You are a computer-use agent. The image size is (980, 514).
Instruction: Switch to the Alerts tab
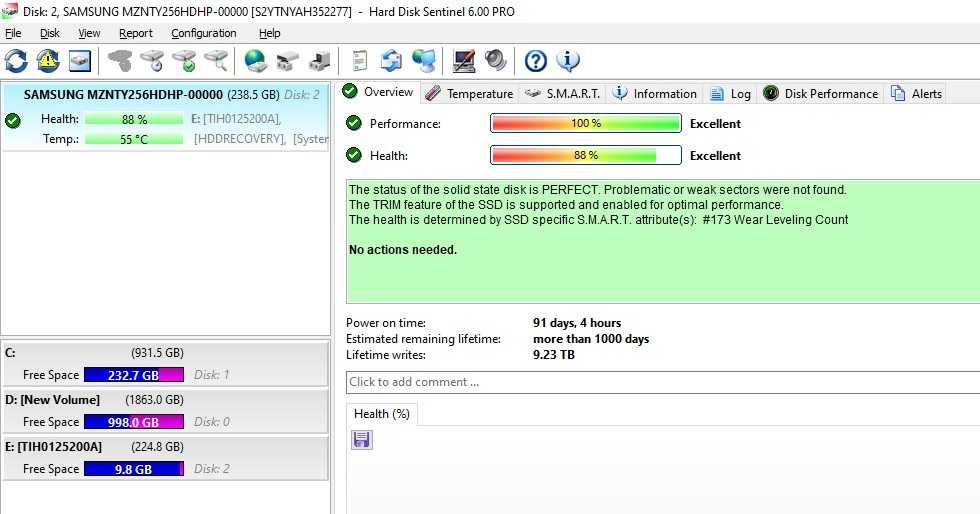point(916,93)
